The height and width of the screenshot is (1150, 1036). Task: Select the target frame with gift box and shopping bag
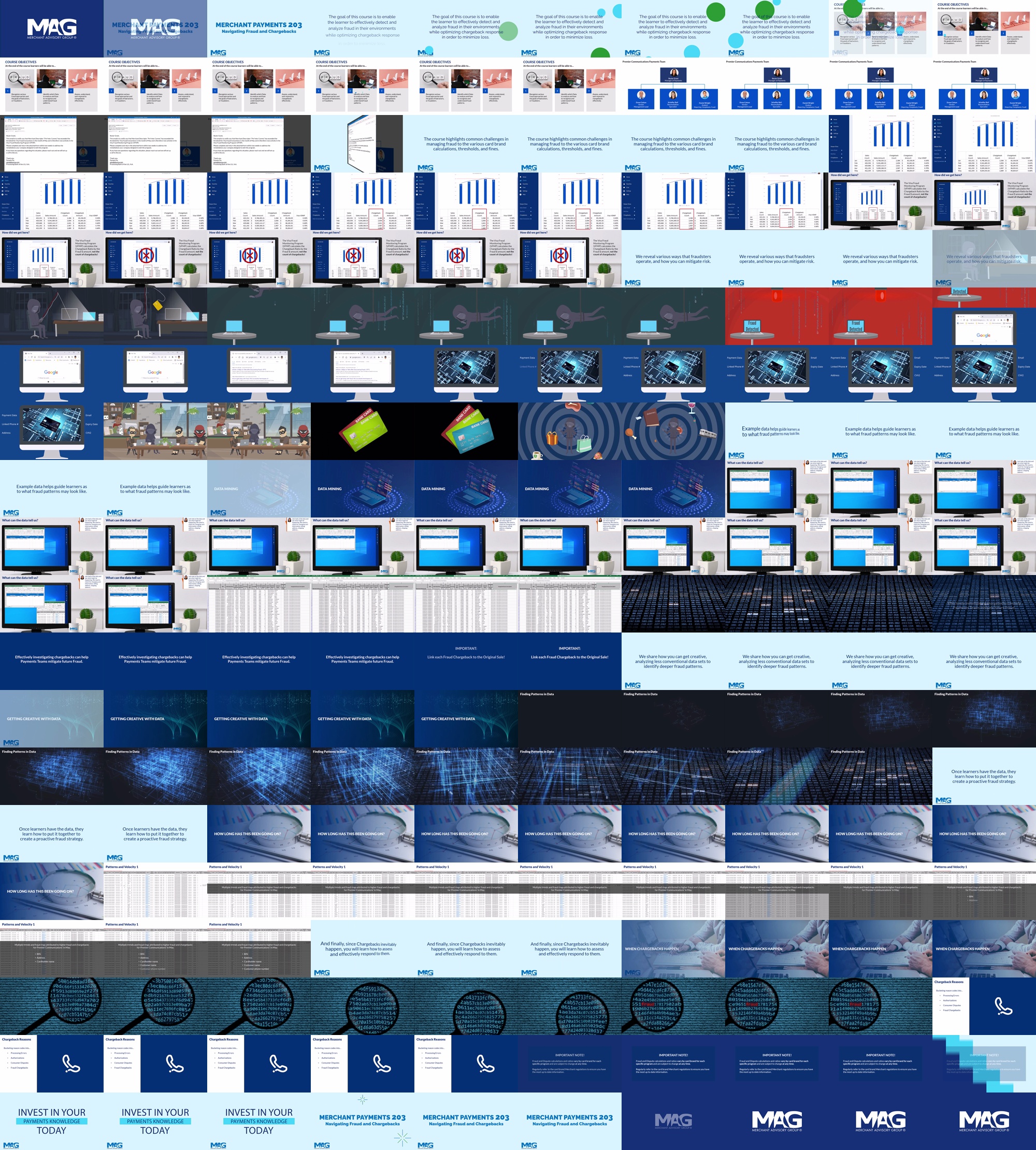(x=570, y=432)
